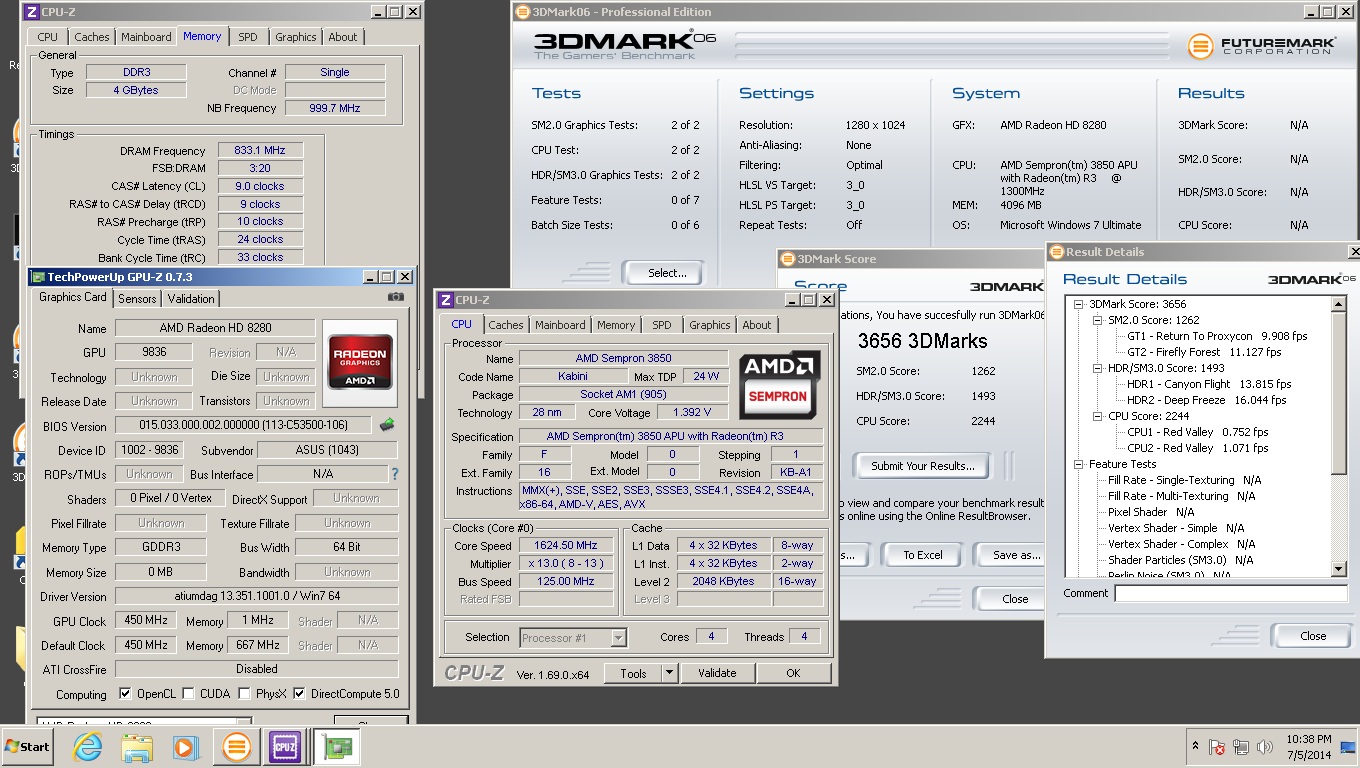
Task: Select GT1 - Return To Proxycon row
Action: (x=1217, y=336)
